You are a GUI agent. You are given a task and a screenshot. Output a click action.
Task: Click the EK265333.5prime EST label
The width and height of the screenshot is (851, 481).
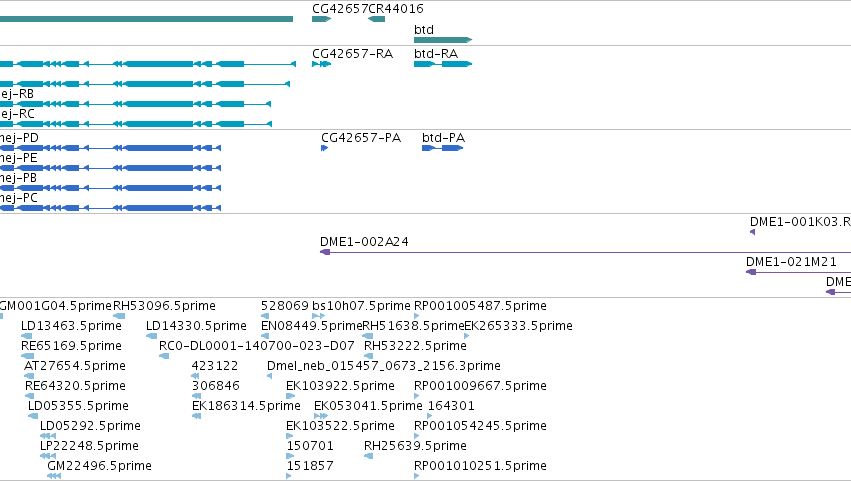point(518,326)
